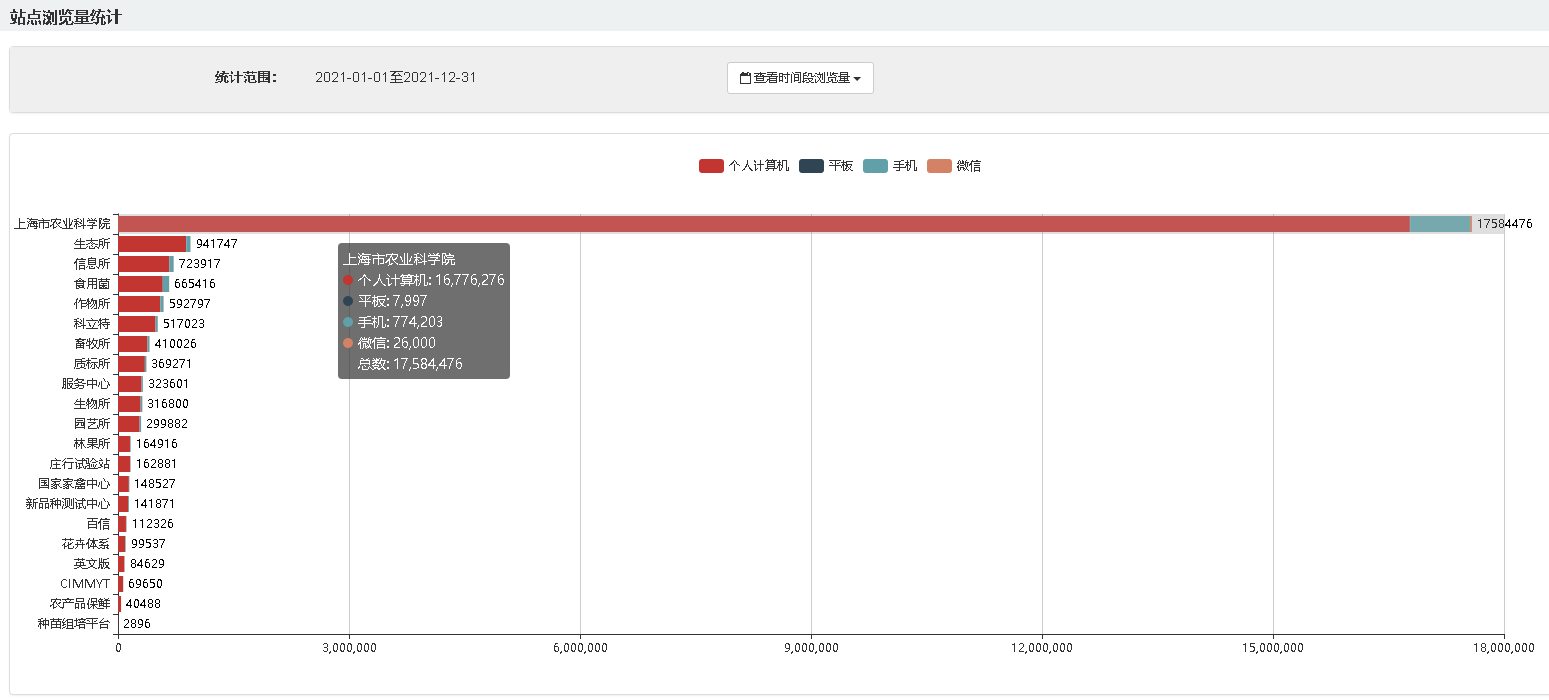Screen dimensions: 1549x700
Task: Open the 查看时间段浏览量 dropdown caret
Action: coord(857,79)
